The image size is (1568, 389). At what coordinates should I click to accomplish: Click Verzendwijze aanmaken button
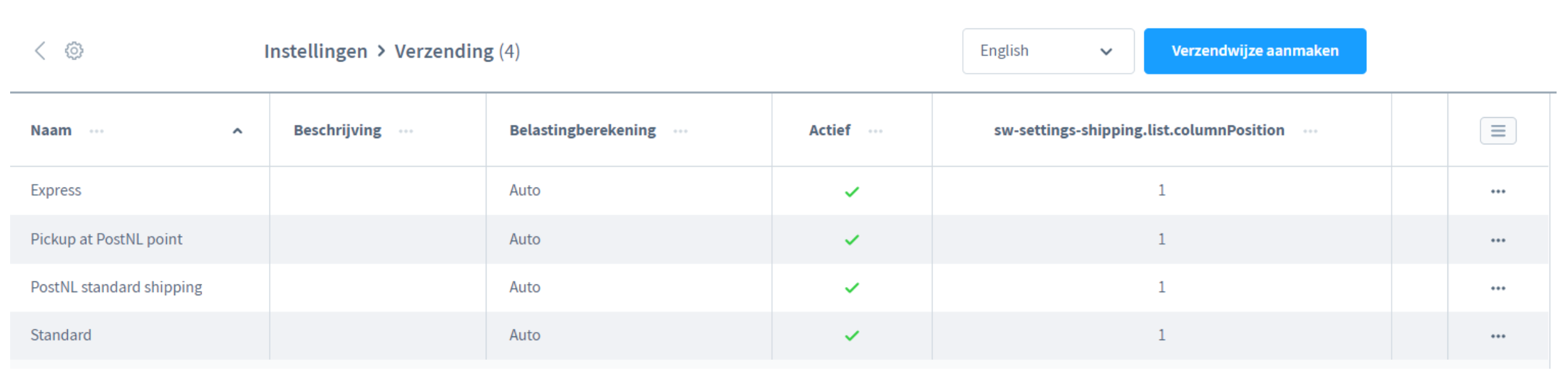(x=1254, y=51)
